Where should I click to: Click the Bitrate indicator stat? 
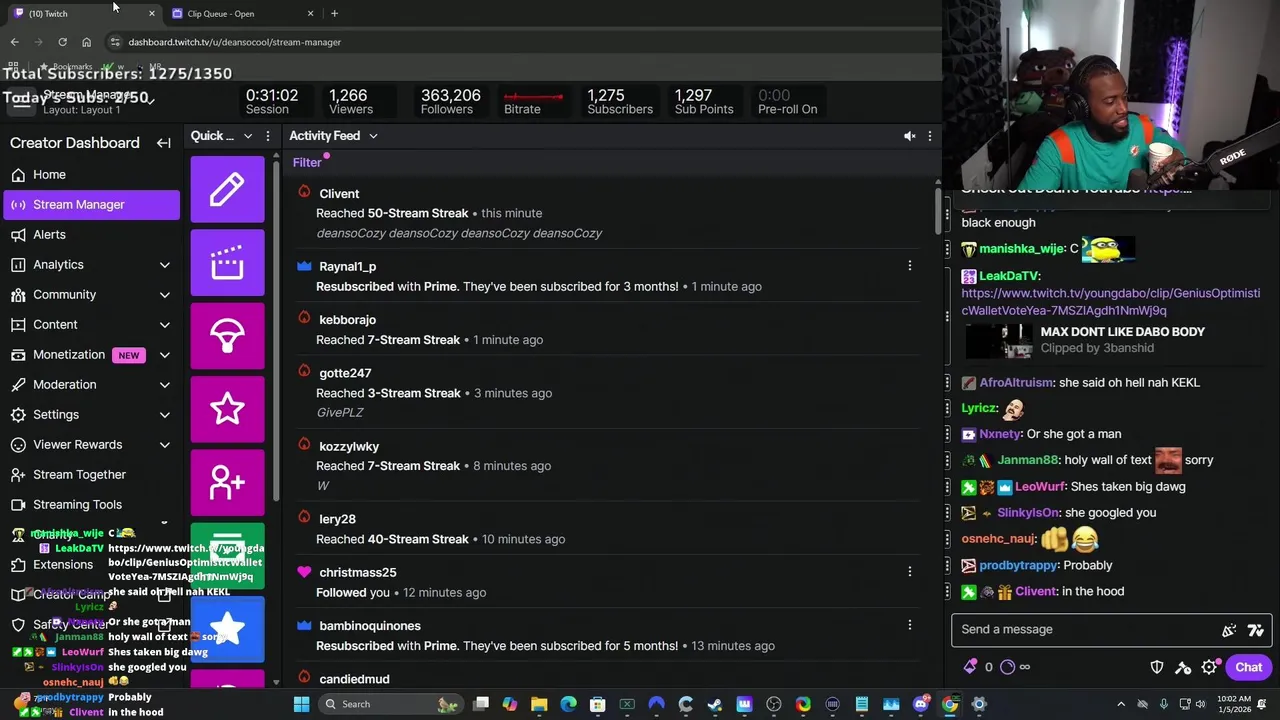533,102
